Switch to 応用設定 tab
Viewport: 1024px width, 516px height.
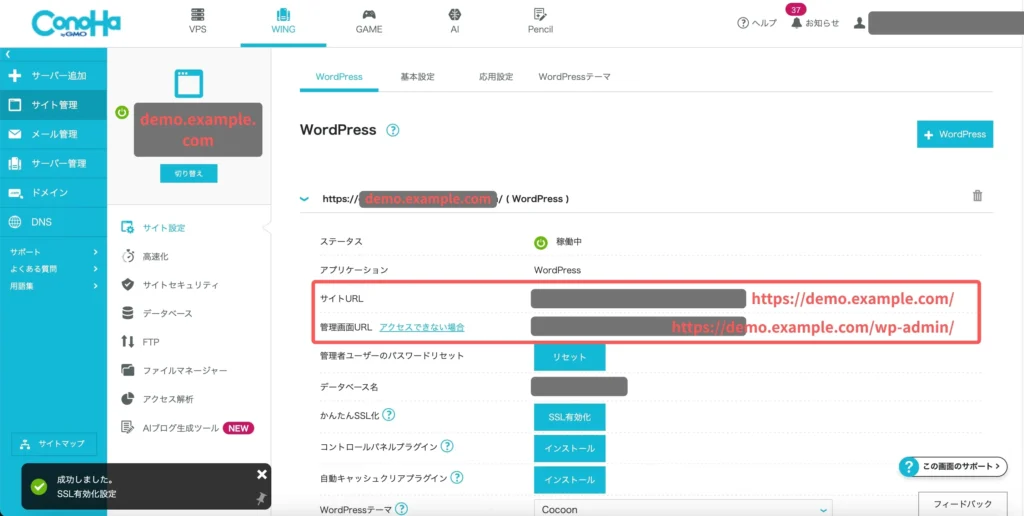pos(496,76)
